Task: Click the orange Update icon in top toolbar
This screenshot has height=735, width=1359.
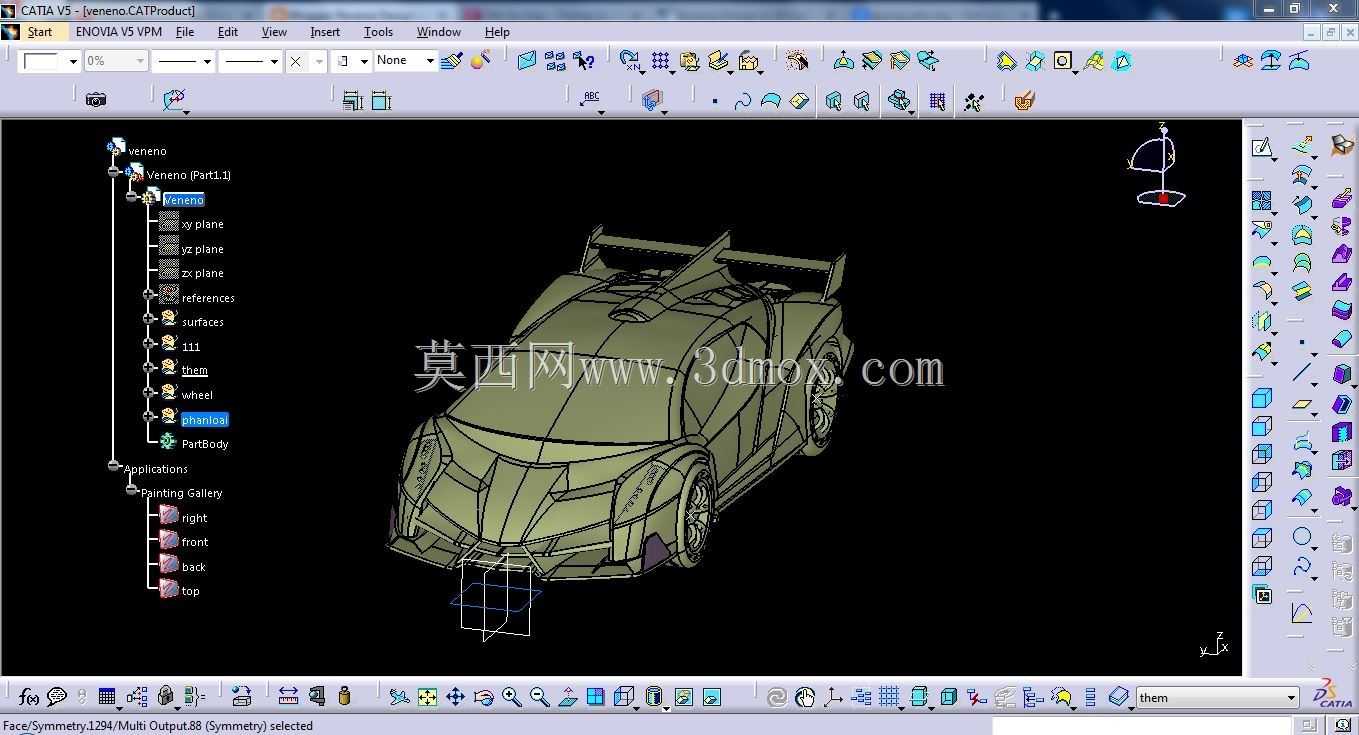Action: (1024, 100)
